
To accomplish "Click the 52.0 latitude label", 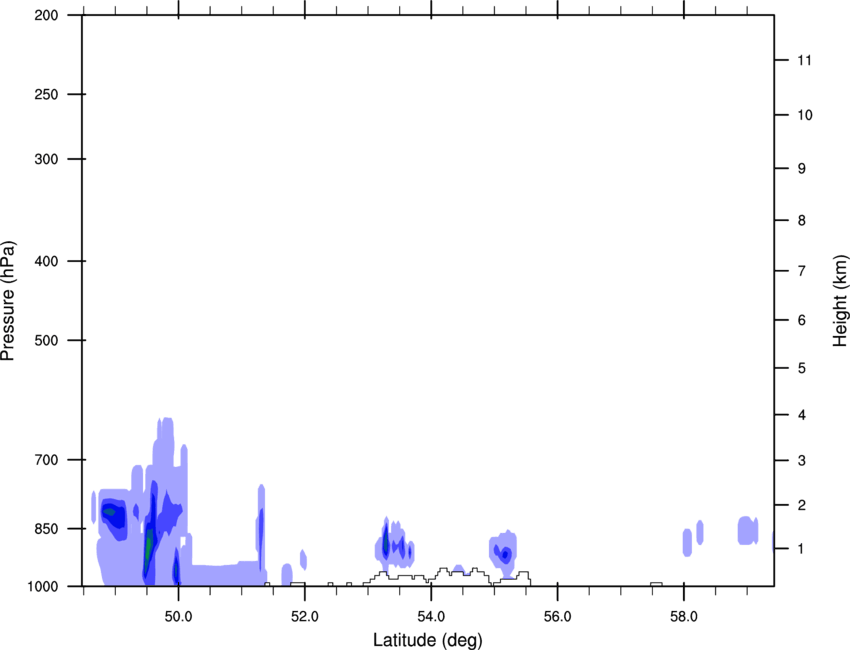I will point(305,617).
